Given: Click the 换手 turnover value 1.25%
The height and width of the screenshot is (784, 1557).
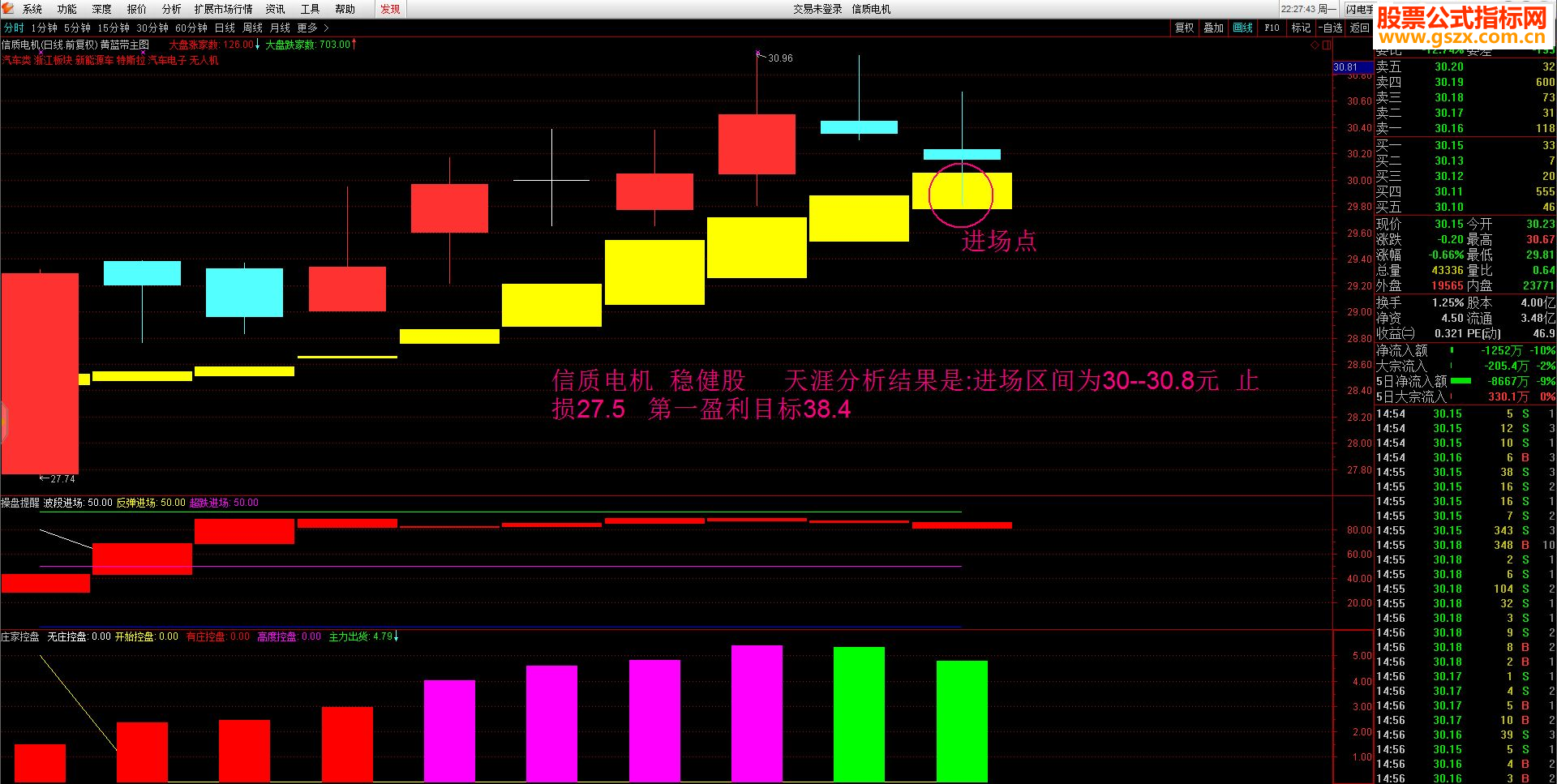Looking at the screenshot, I should click(1448, 302).
